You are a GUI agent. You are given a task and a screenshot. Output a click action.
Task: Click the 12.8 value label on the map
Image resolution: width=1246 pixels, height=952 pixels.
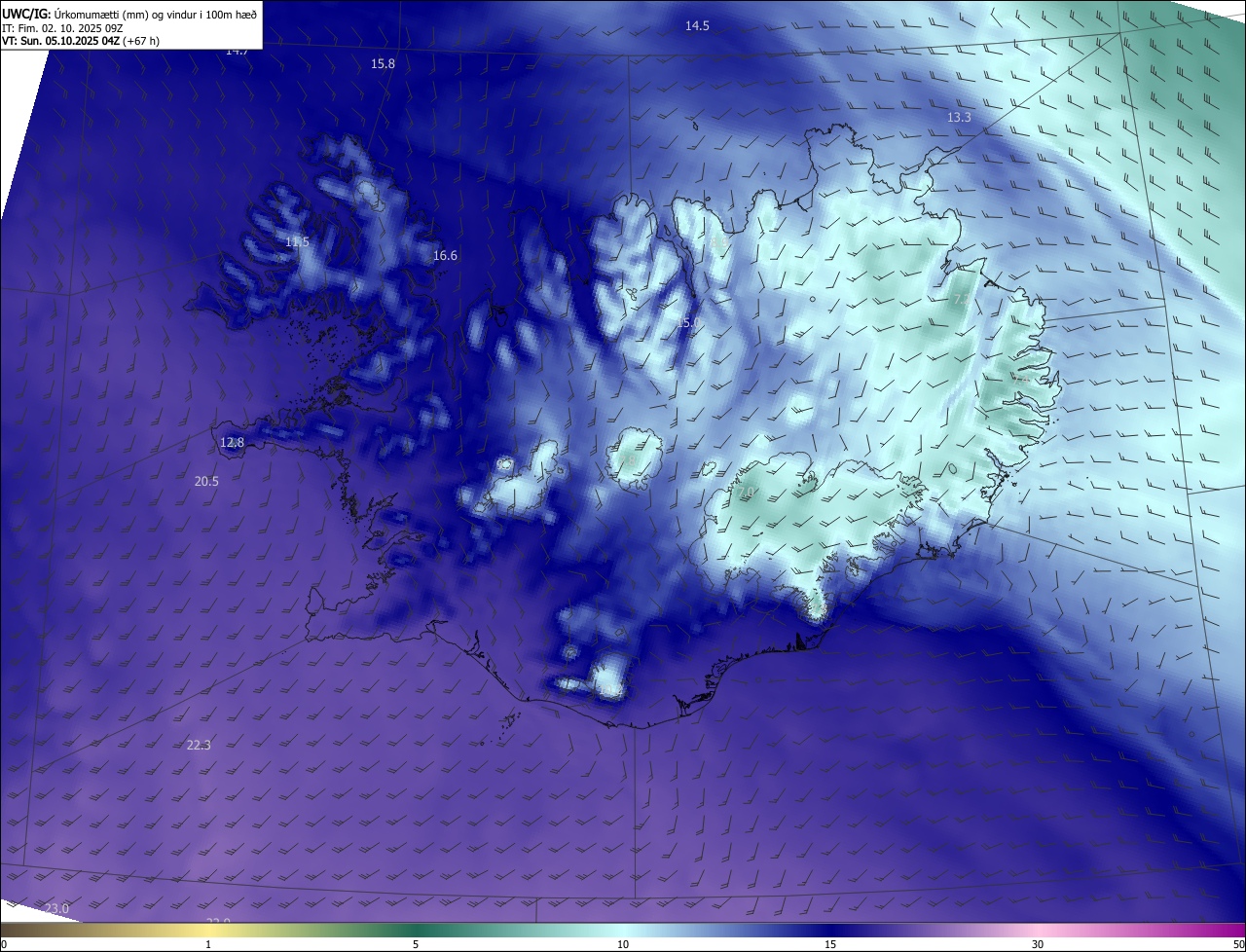[232, 442]
